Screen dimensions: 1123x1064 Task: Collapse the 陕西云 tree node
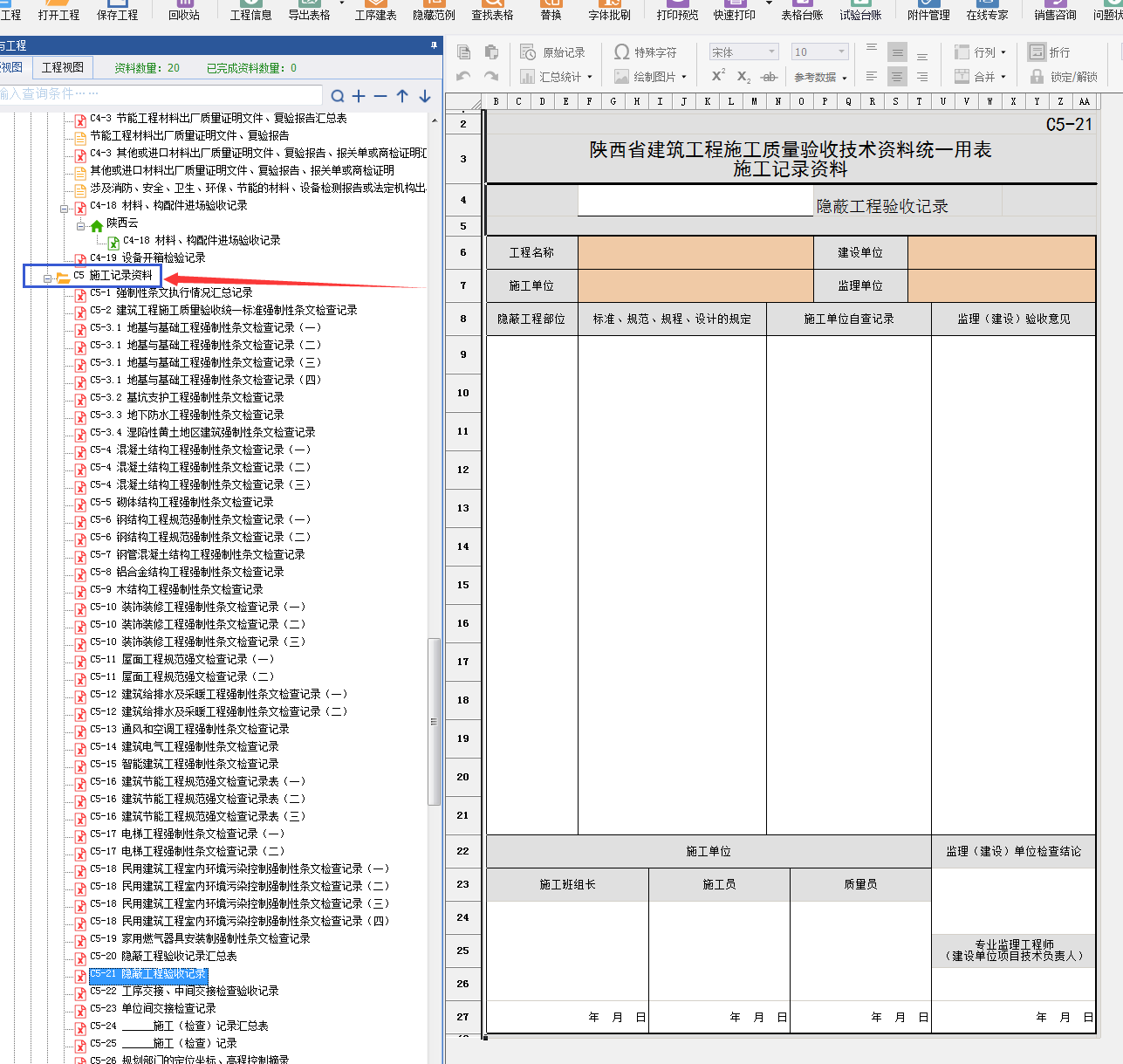pyautogui.click(x=80, y=226)
